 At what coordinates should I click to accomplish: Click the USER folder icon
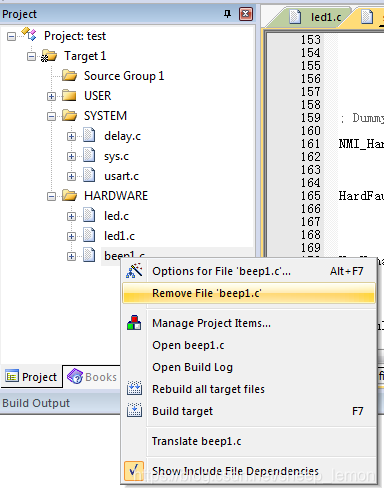pos(69,95)
